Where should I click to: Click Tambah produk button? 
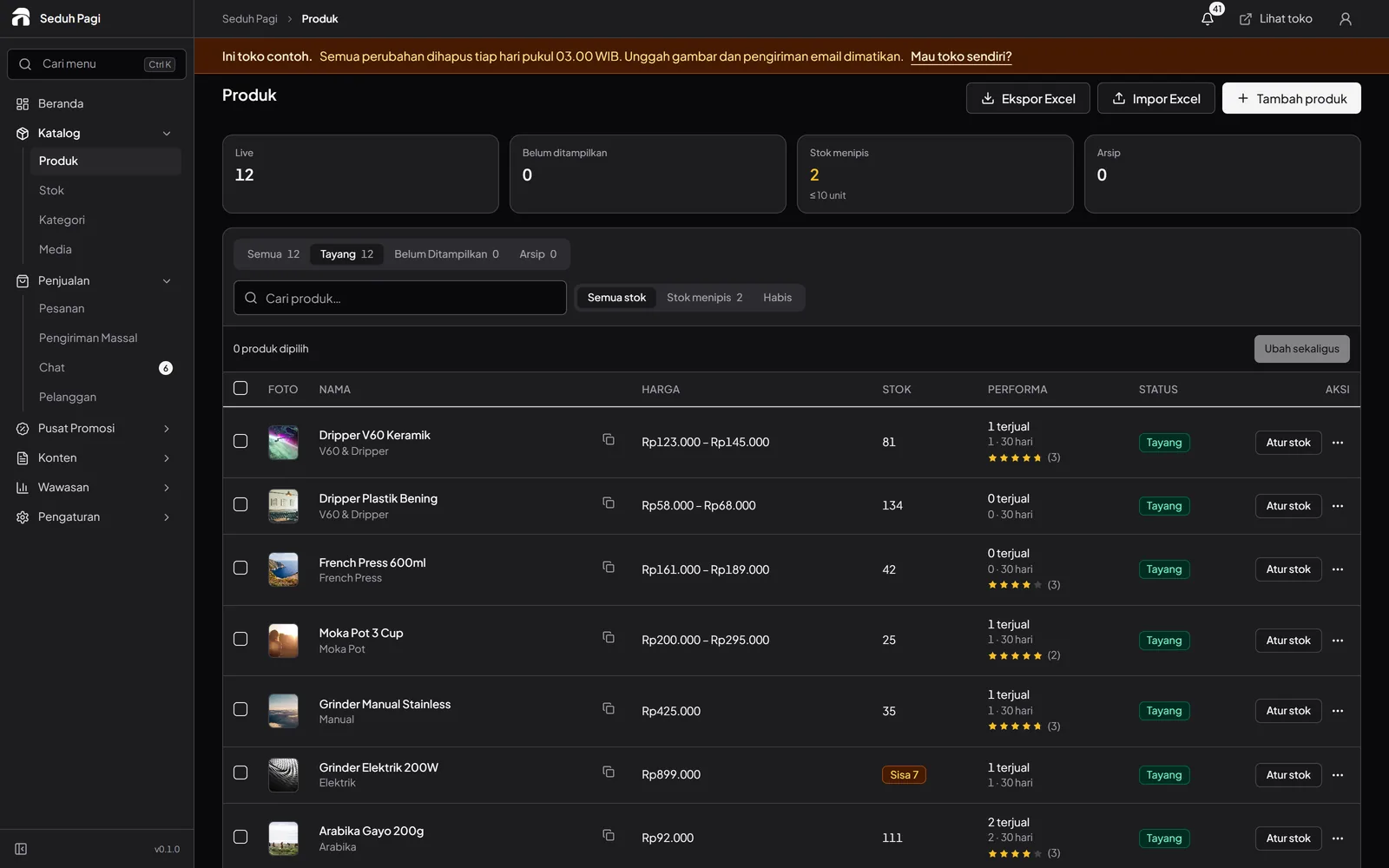click(1292, 98)
